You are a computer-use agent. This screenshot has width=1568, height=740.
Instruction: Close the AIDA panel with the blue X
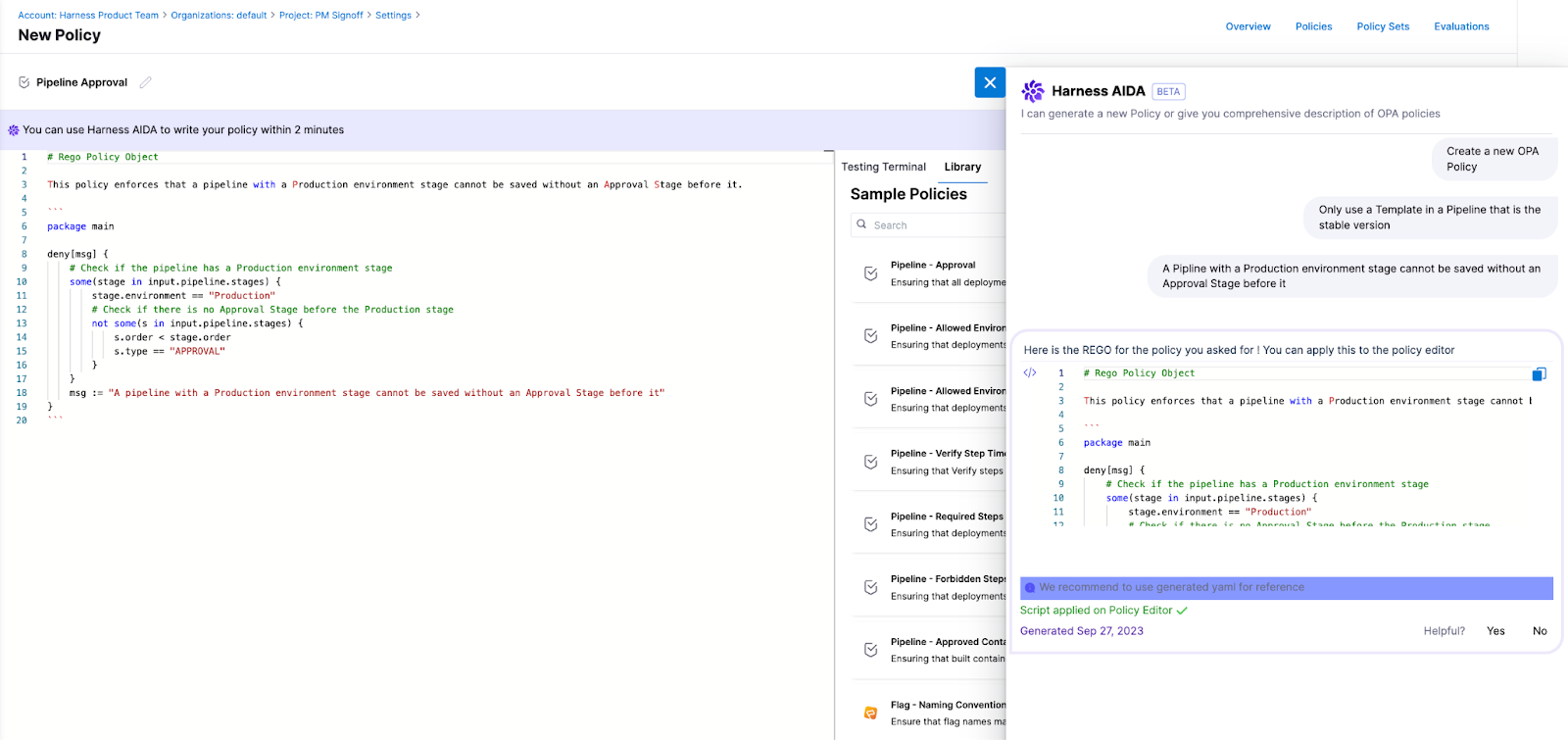pyautogui.click(x=990, y=82)
